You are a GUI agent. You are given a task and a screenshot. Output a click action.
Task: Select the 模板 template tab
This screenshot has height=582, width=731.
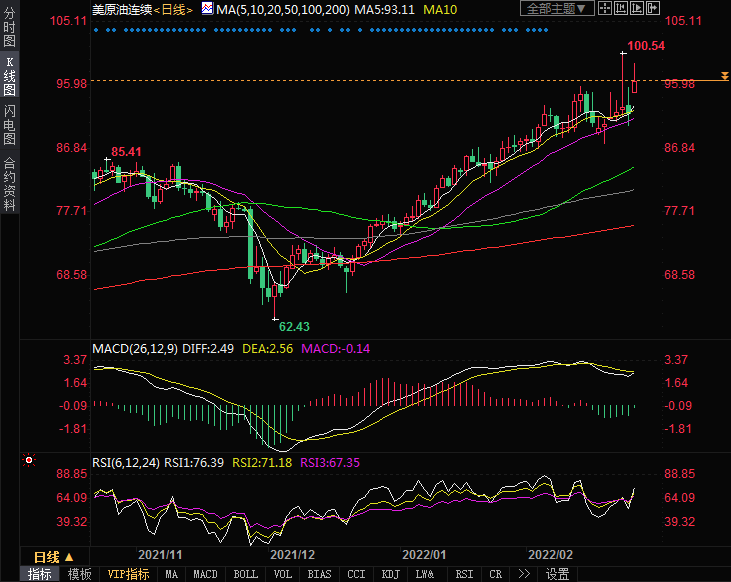coord(80,574)
